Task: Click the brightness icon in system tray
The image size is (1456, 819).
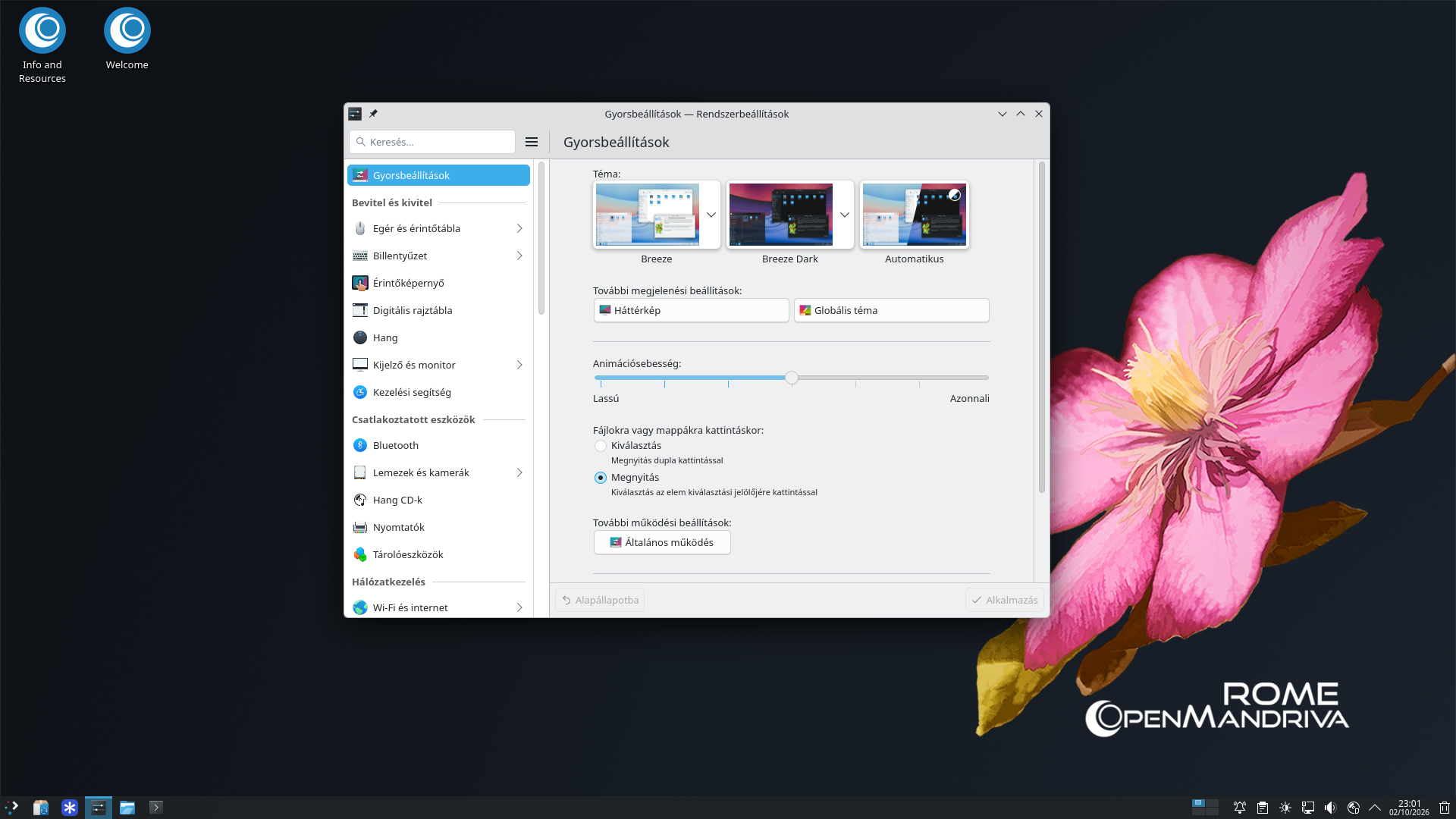Action: click(1285, 808)
